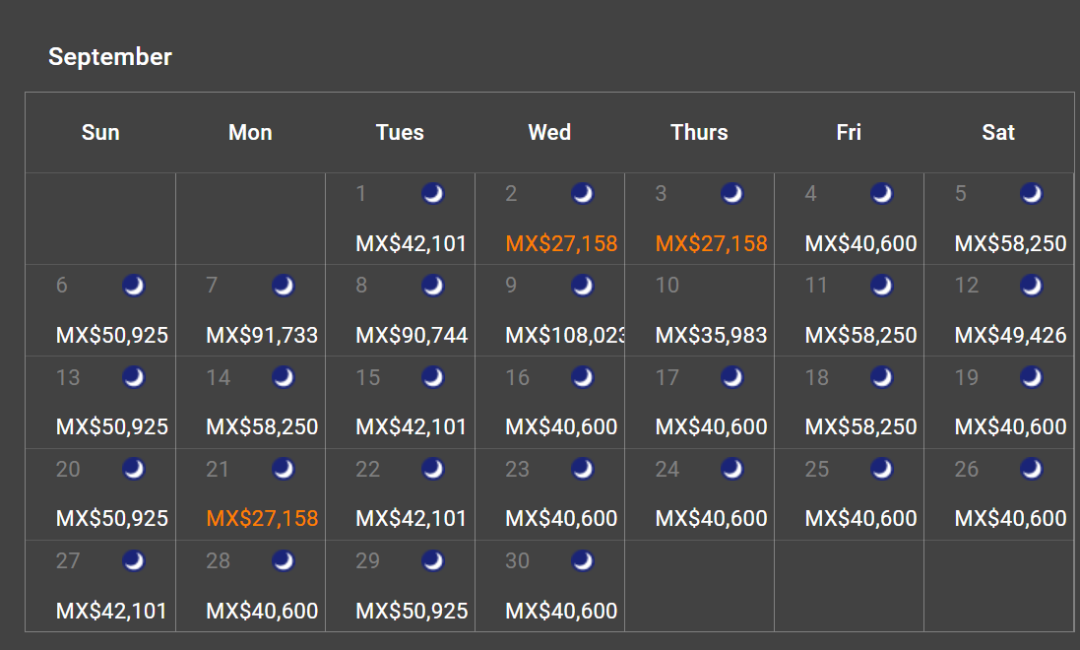Click the moon icon on September 9
Viewport: 1080px width, 650px height.
pyautogui.click(x=582, y=285)
